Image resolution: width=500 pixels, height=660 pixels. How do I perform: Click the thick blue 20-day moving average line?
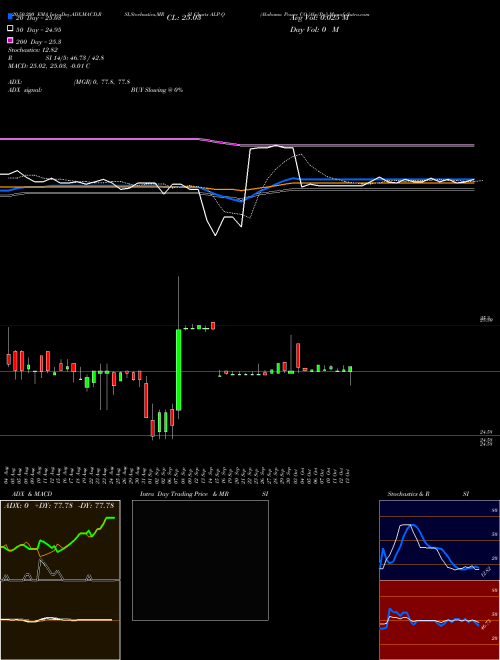379,179
